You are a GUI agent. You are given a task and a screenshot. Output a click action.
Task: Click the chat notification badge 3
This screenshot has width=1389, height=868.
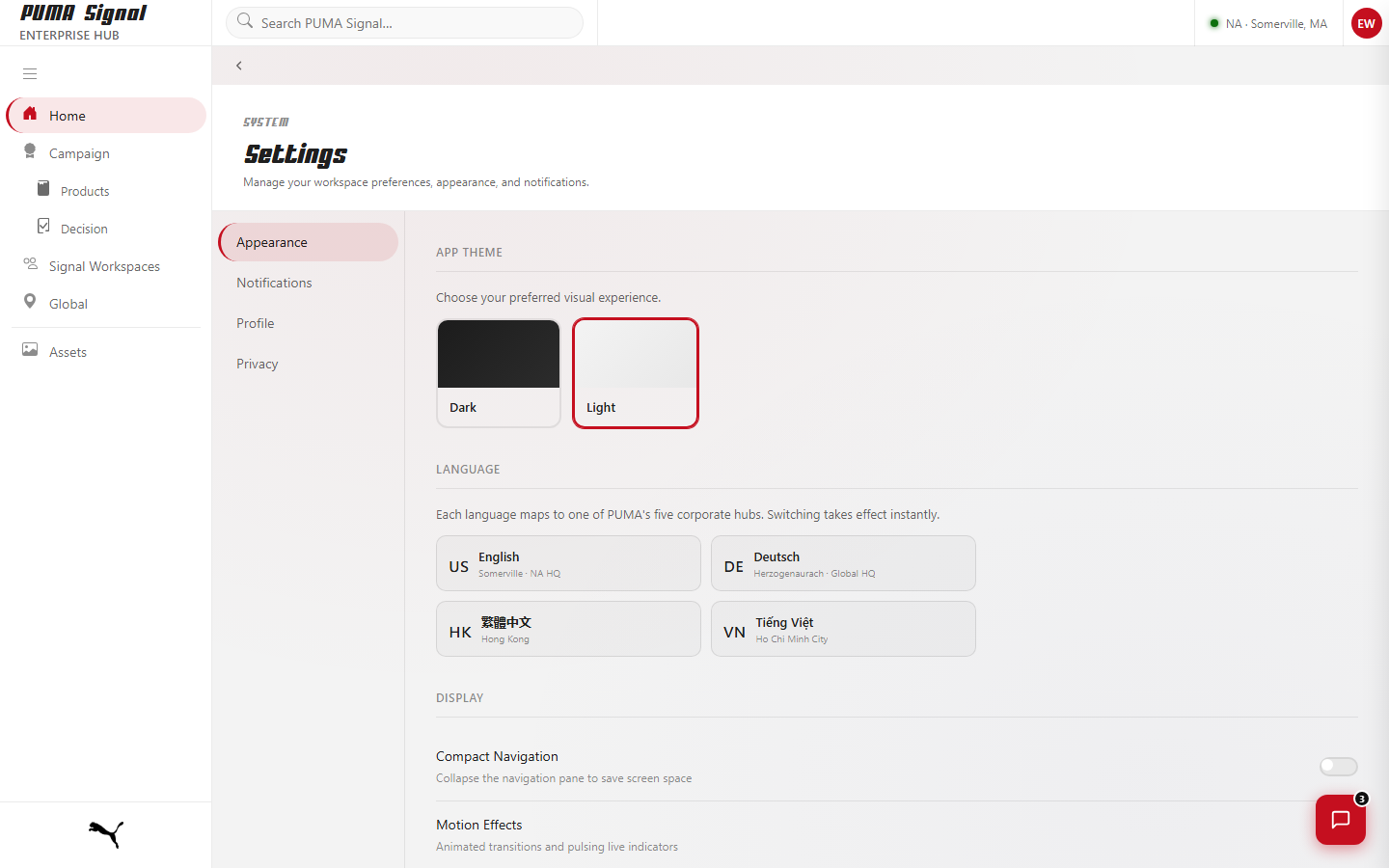(1361, 799)
